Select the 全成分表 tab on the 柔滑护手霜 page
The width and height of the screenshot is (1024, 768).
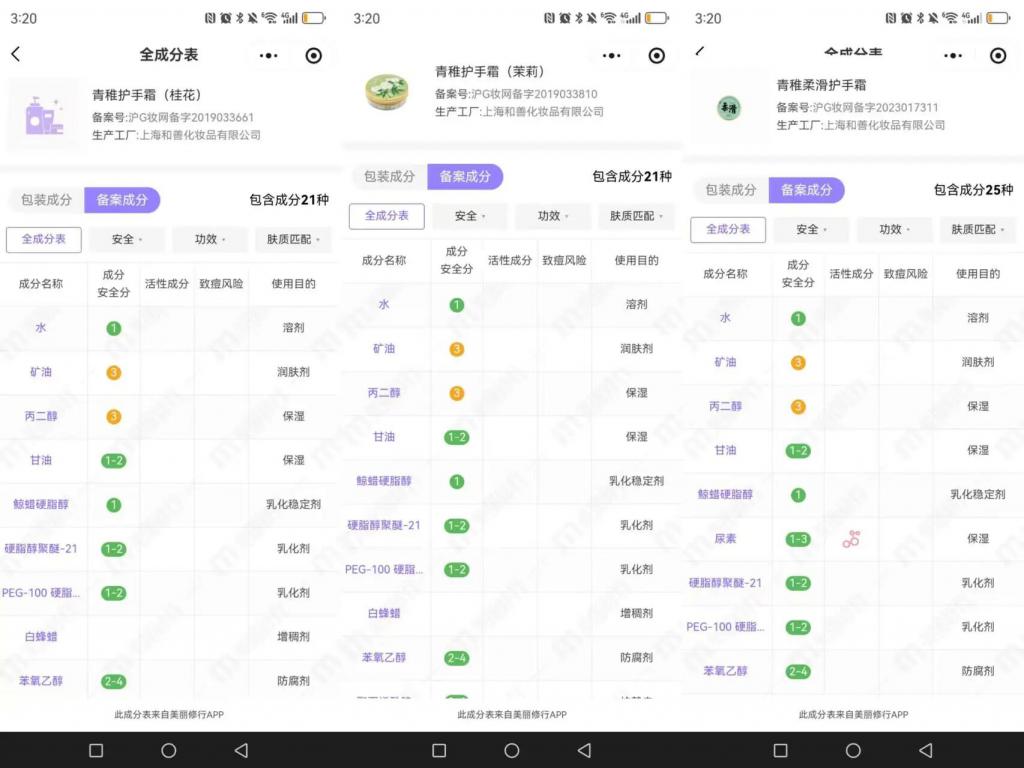[728, 230]
